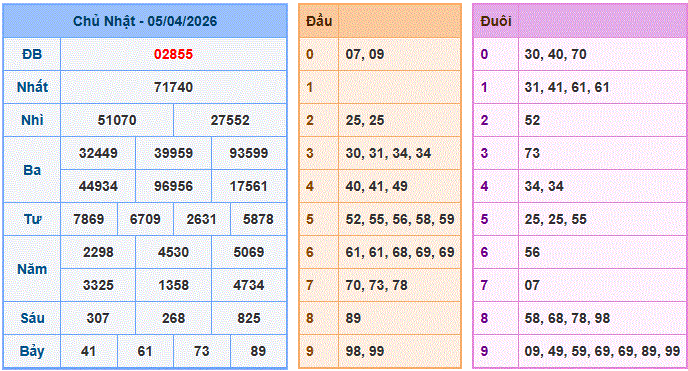Click the Tư row label
This screenshot has height=371, width=688.
(x=32, y=219)
